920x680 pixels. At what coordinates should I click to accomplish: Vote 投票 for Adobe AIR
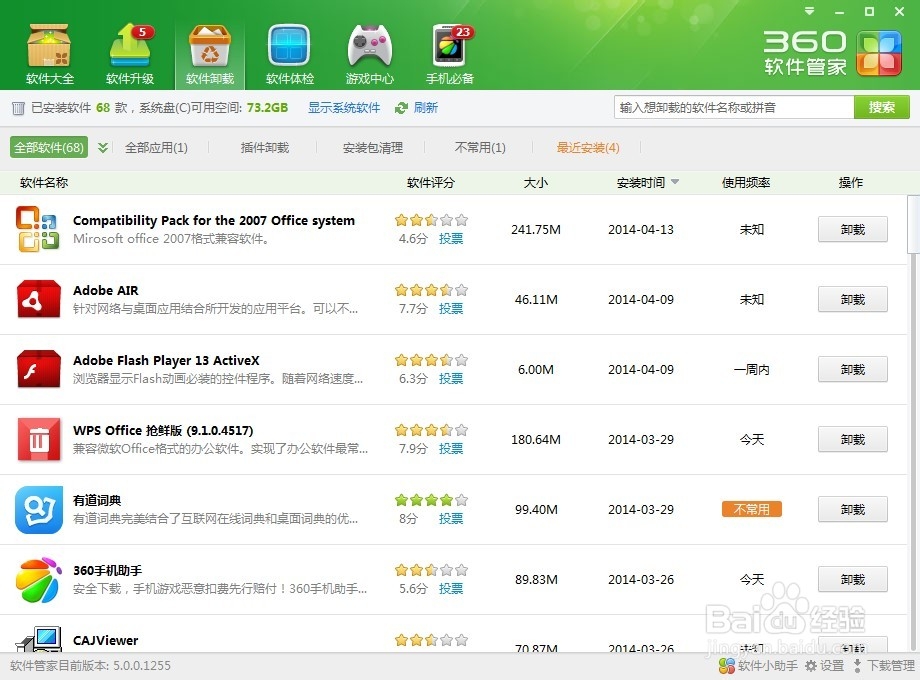451,309
